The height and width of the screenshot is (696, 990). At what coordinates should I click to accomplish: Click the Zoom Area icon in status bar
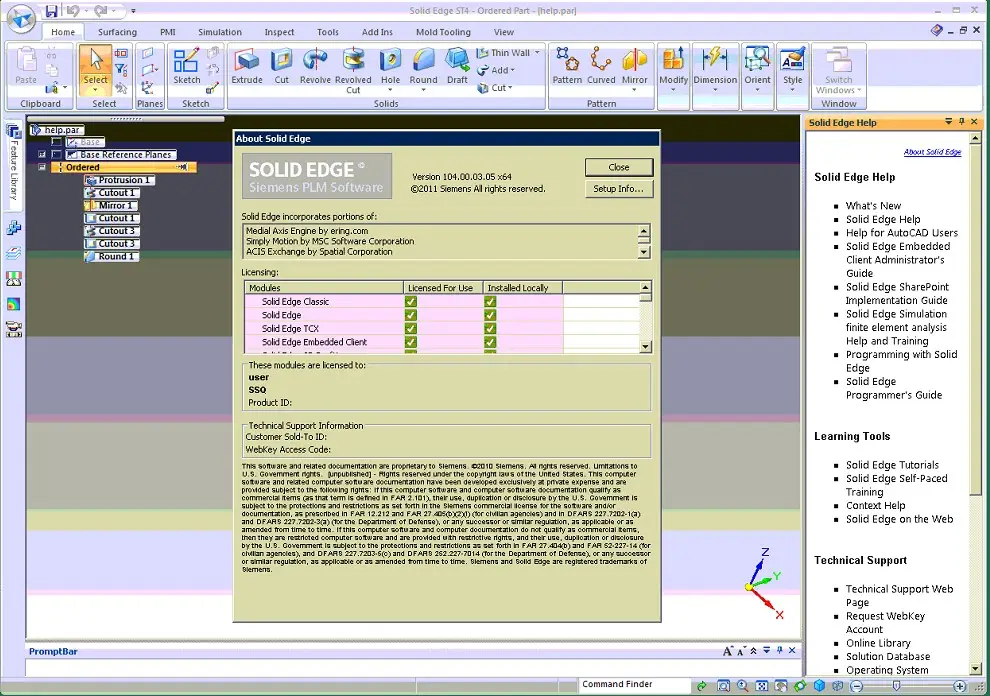[723, 686]
